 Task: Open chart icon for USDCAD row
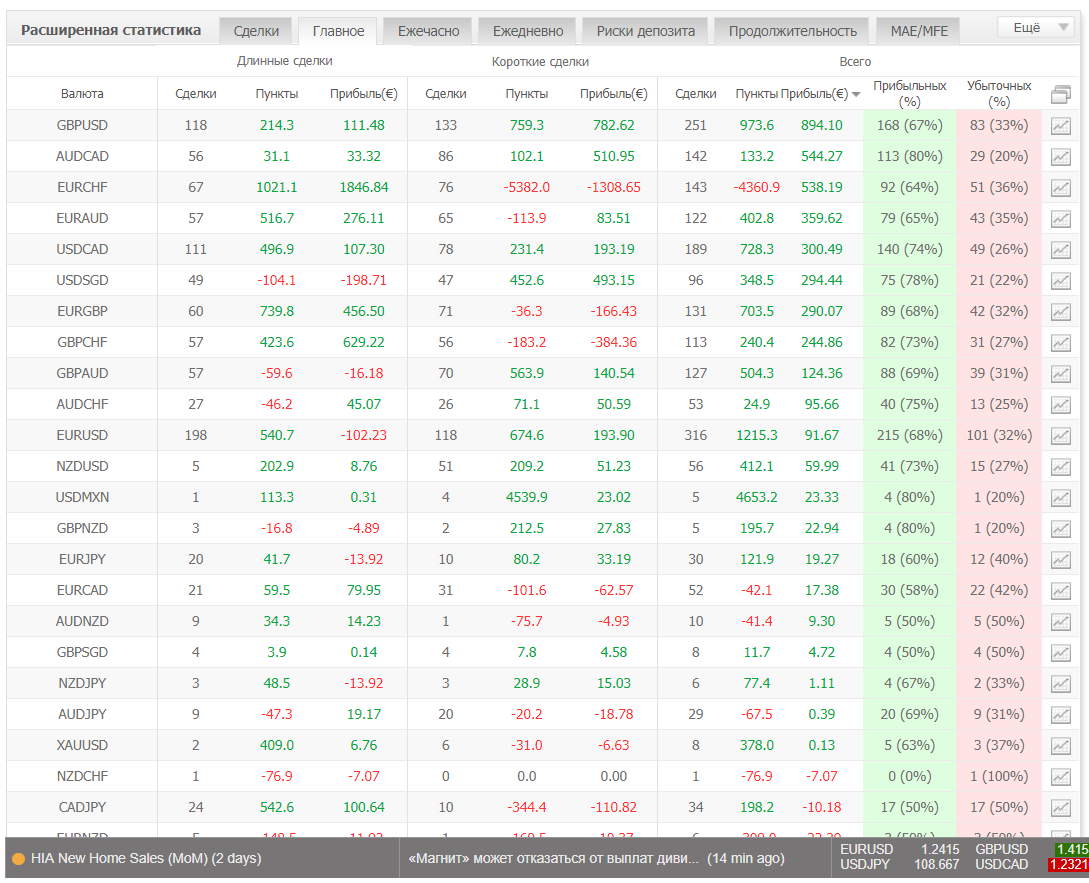point(1060,249)
